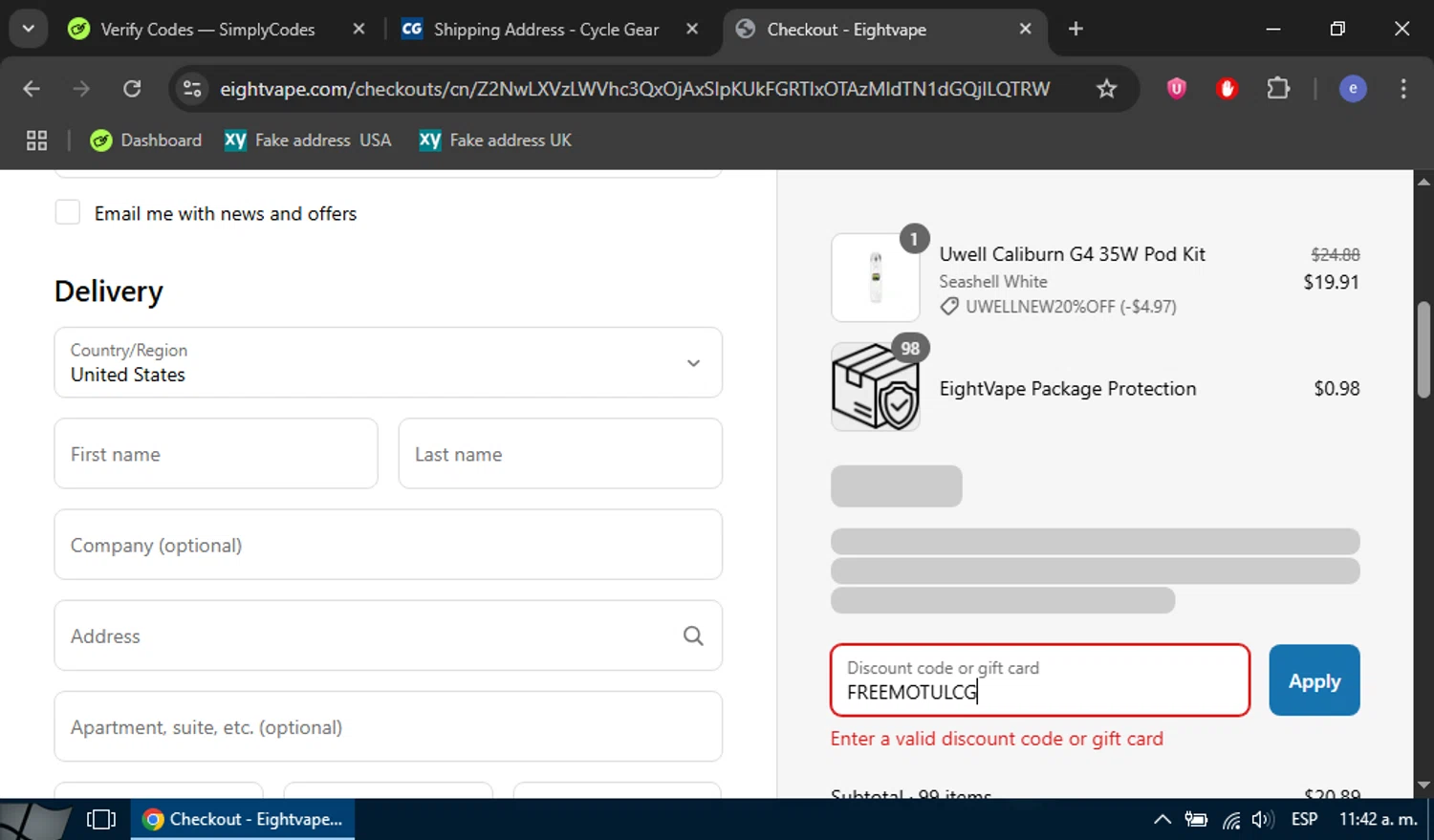The width and height of the screenshot is (1434, 840).
Task: View site information icon in address bar
Action: pos(192,89)
